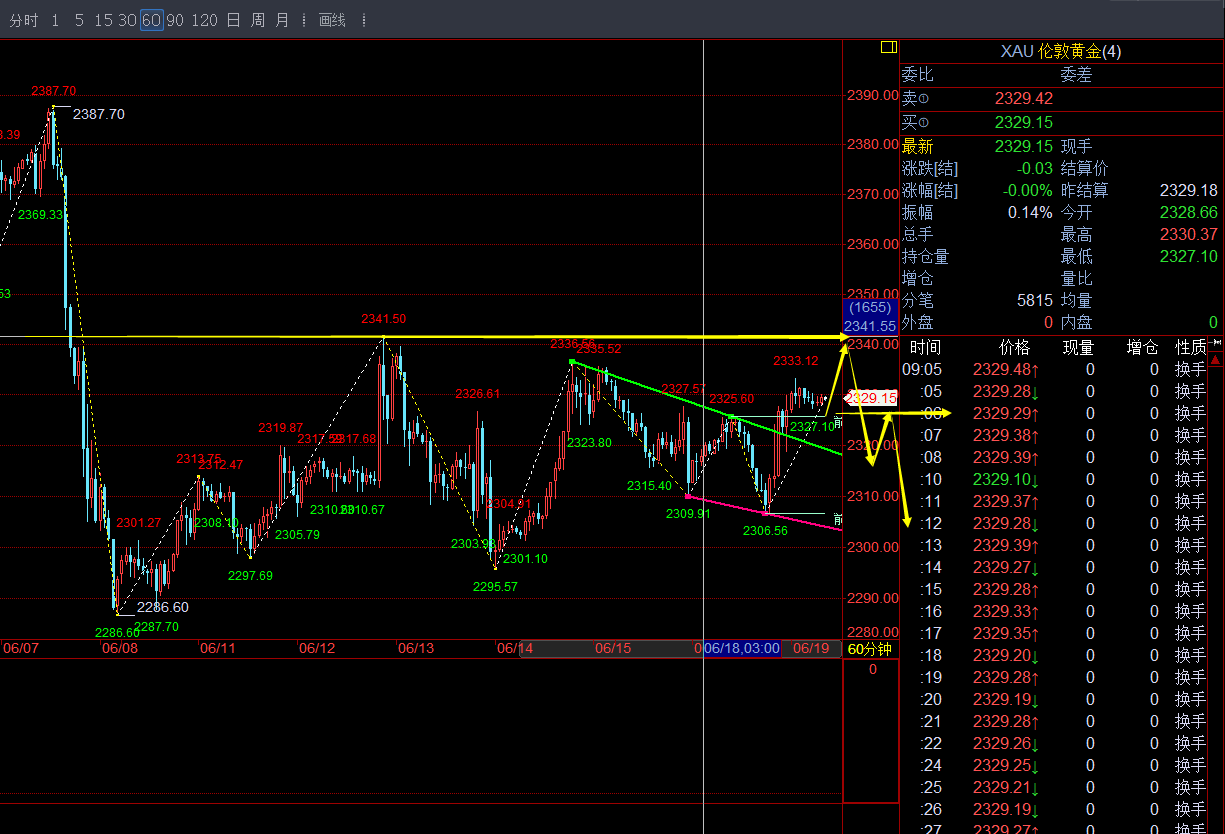Switch to 1 minute chart period
Screen dimensions: 1225x834
click(55, 20)
